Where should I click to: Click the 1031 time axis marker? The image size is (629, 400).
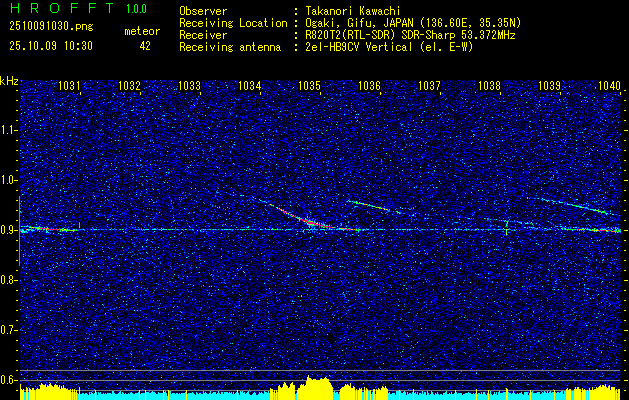(69, 85)
